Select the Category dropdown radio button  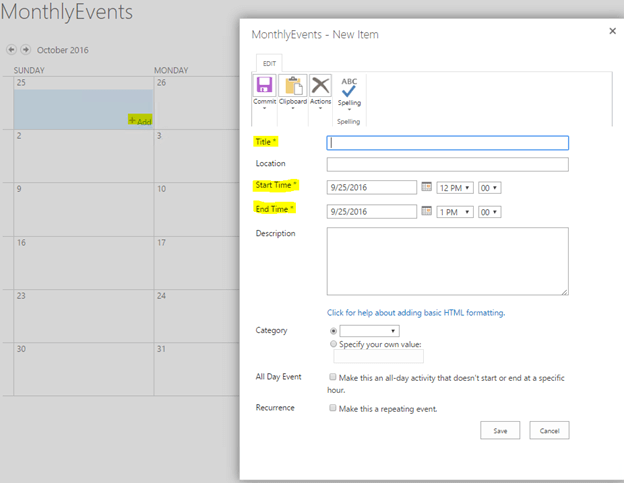click(333, 331)
